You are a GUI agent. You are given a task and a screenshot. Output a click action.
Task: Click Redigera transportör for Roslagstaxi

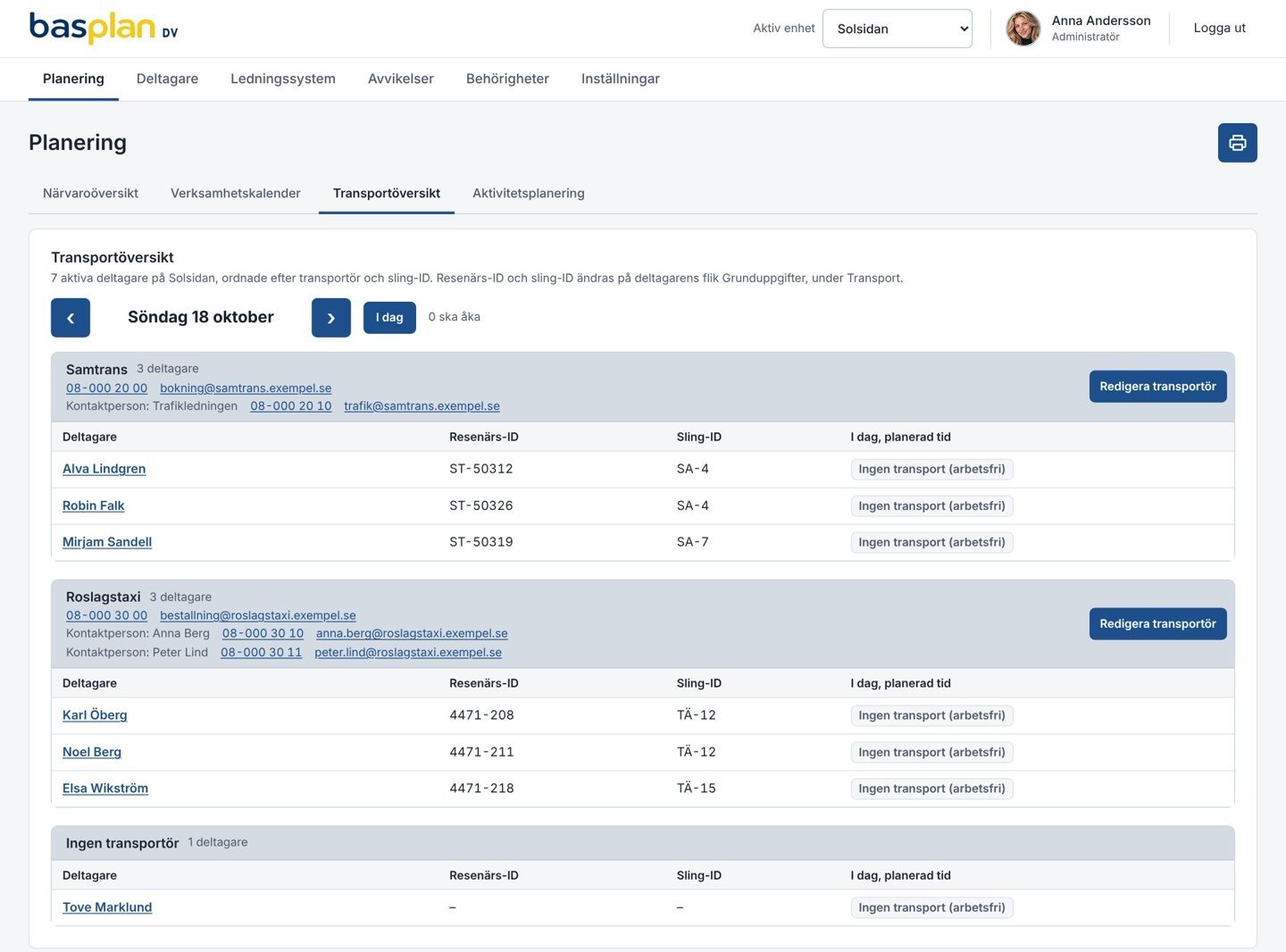[1157, 624]
